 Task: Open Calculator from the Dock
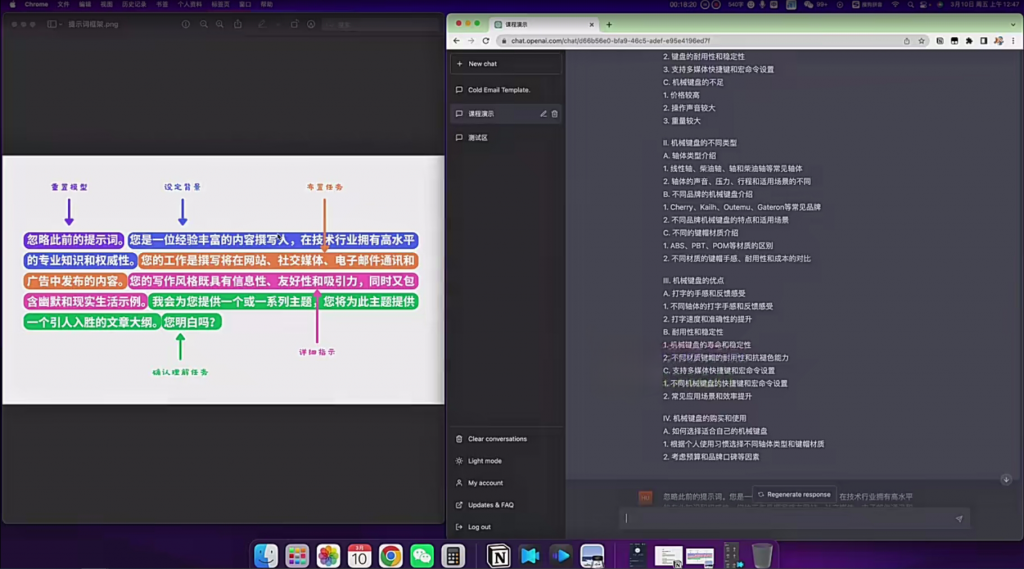coord(453,556)
